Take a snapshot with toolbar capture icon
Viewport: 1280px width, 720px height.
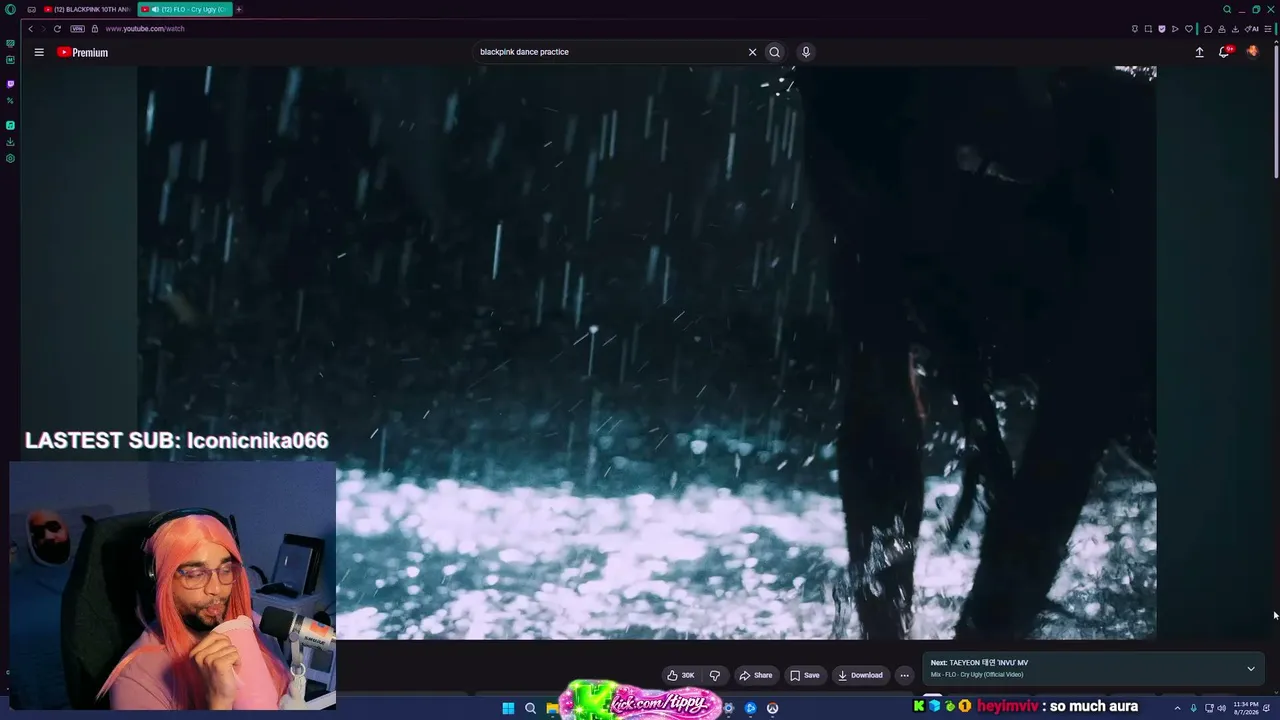click(x=1148, y=29)
